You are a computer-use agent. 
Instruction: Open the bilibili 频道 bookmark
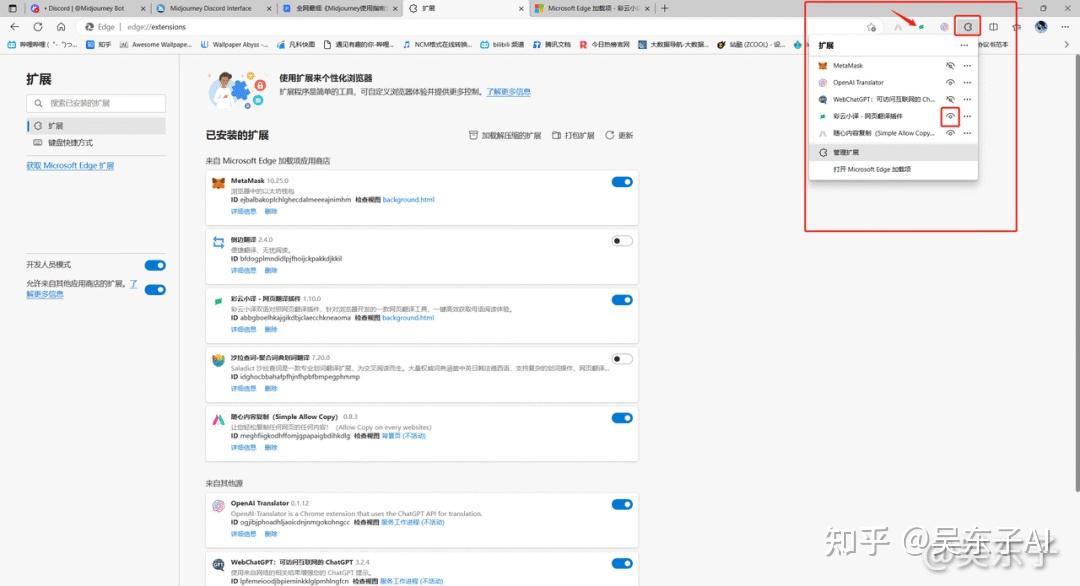[501, 44]
